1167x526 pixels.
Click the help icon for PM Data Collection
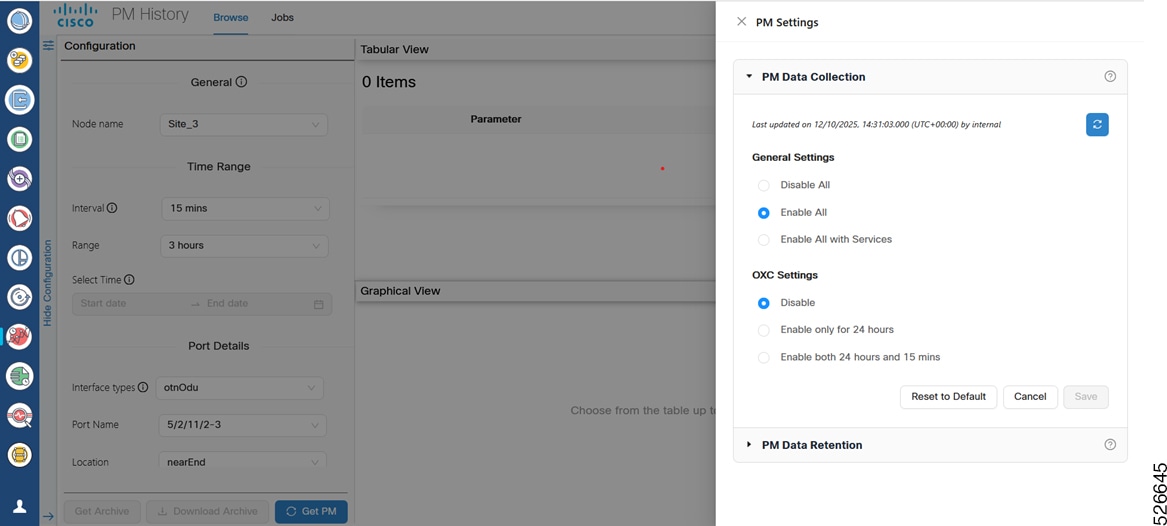tap(1110, 77)
